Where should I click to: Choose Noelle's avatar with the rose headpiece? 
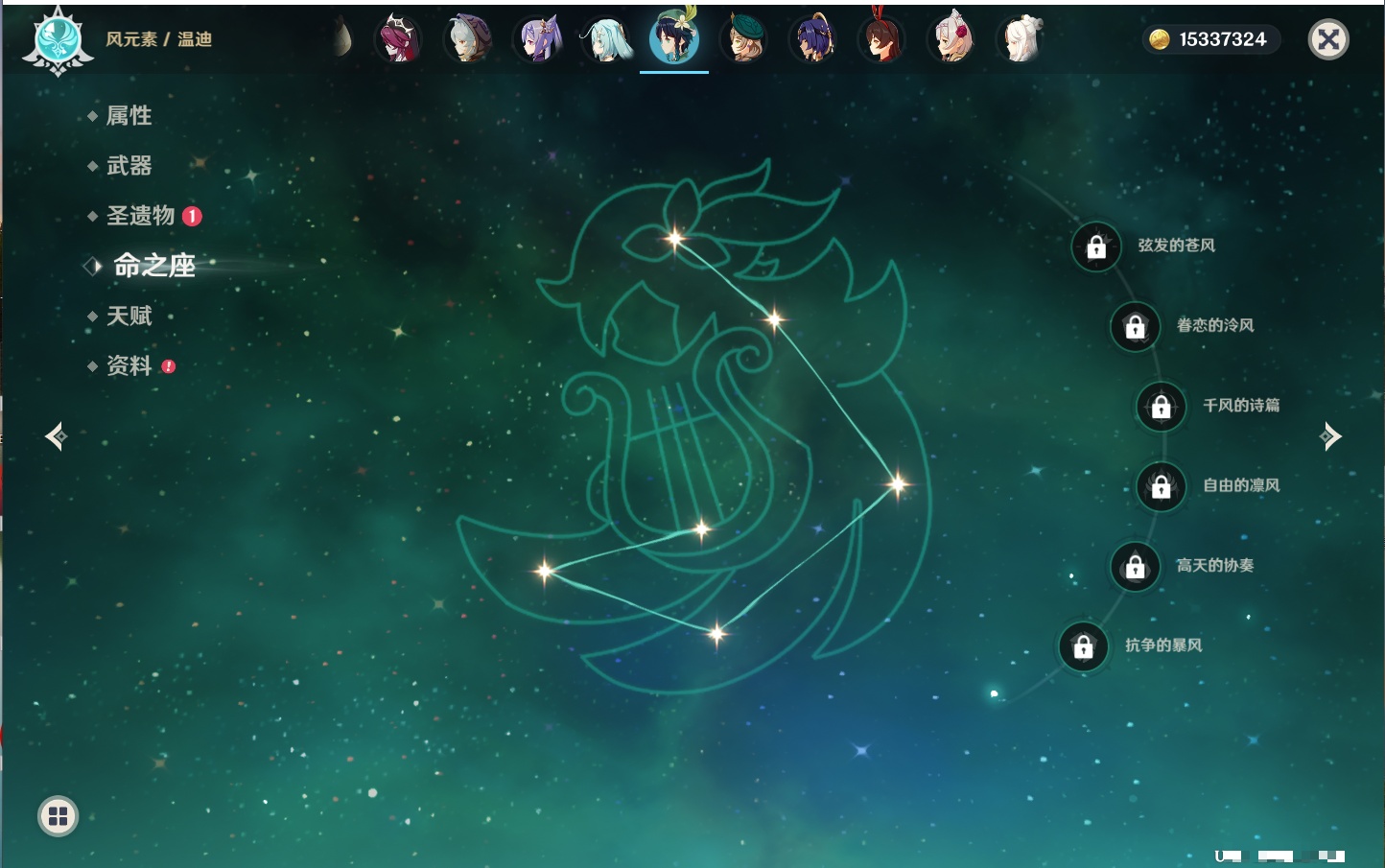pos(951,40)
